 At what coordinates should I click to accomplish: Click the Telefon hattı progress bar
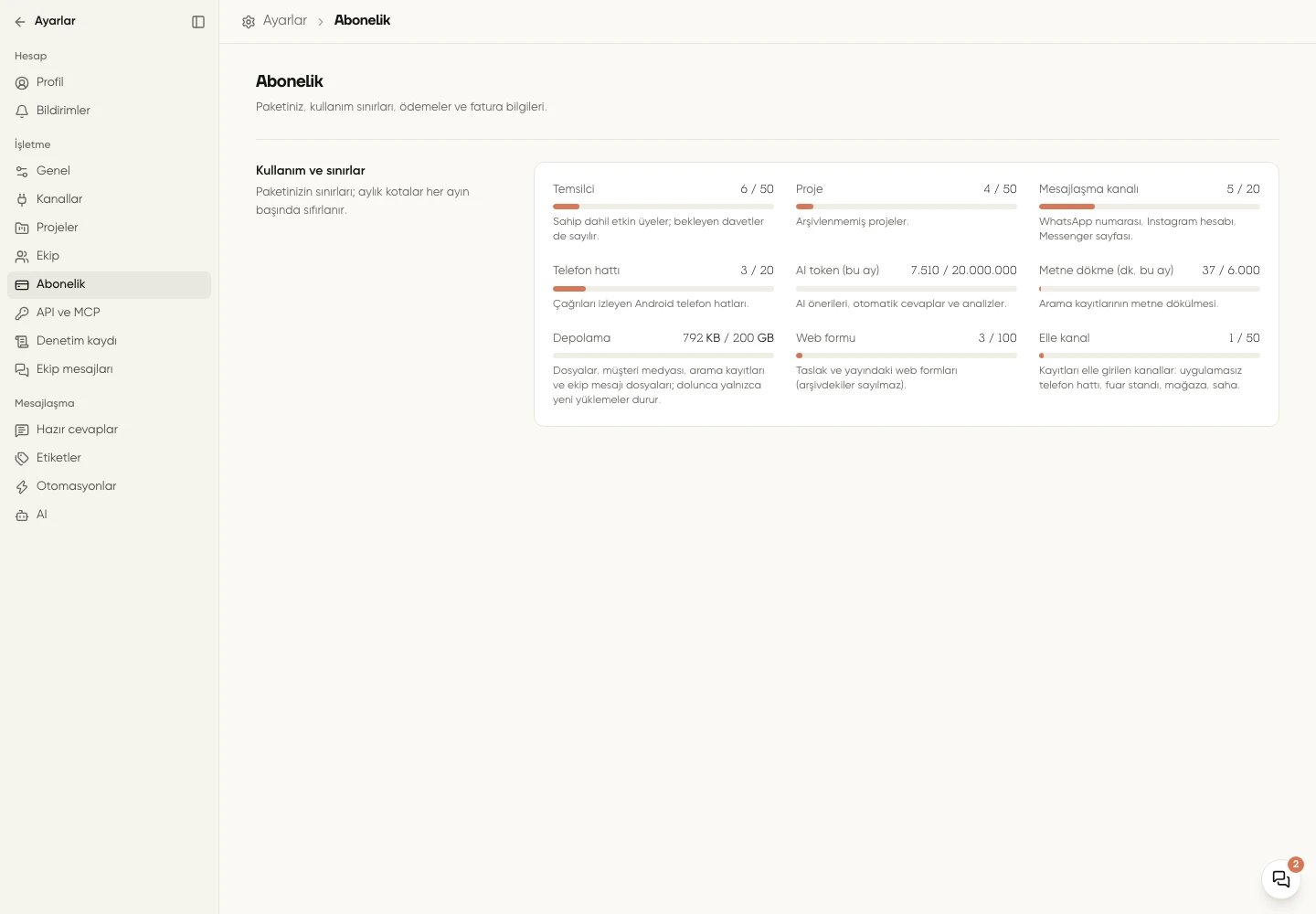point(663,289)
